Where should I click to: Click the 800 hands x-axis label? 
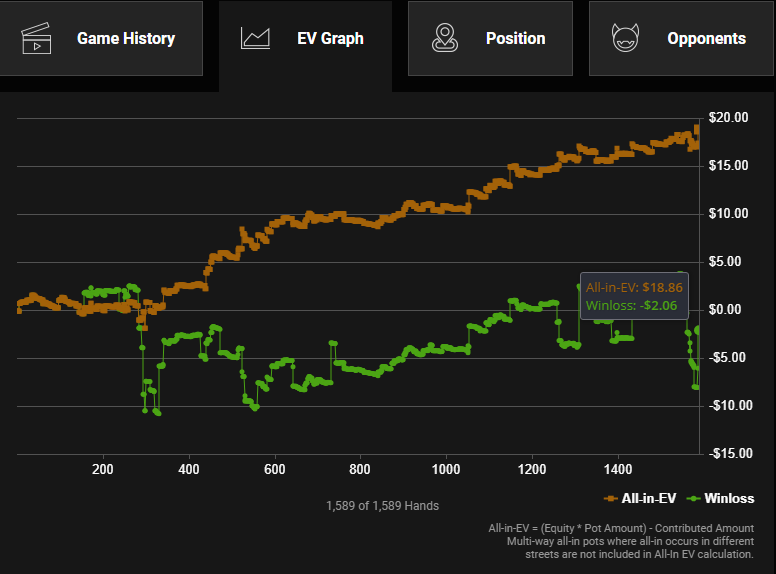coord(360,469)
